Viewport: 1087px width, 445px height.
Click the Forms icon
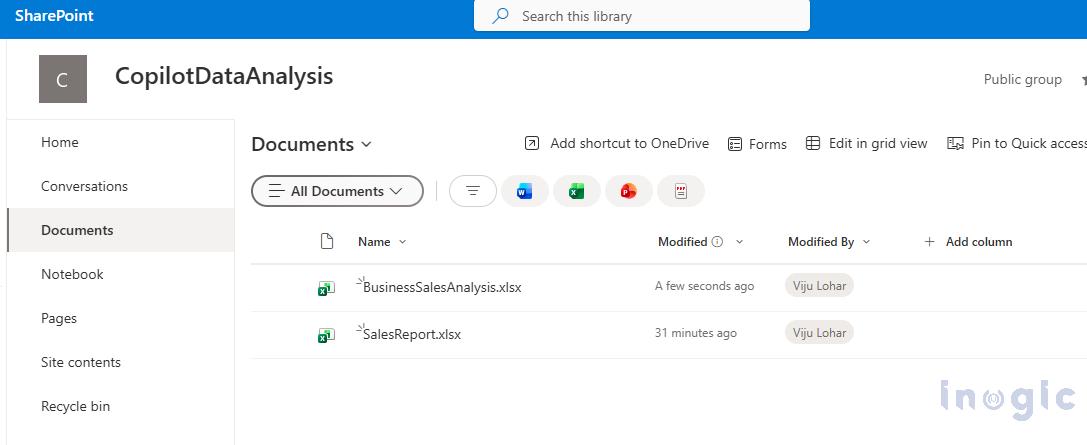(735, 144)
